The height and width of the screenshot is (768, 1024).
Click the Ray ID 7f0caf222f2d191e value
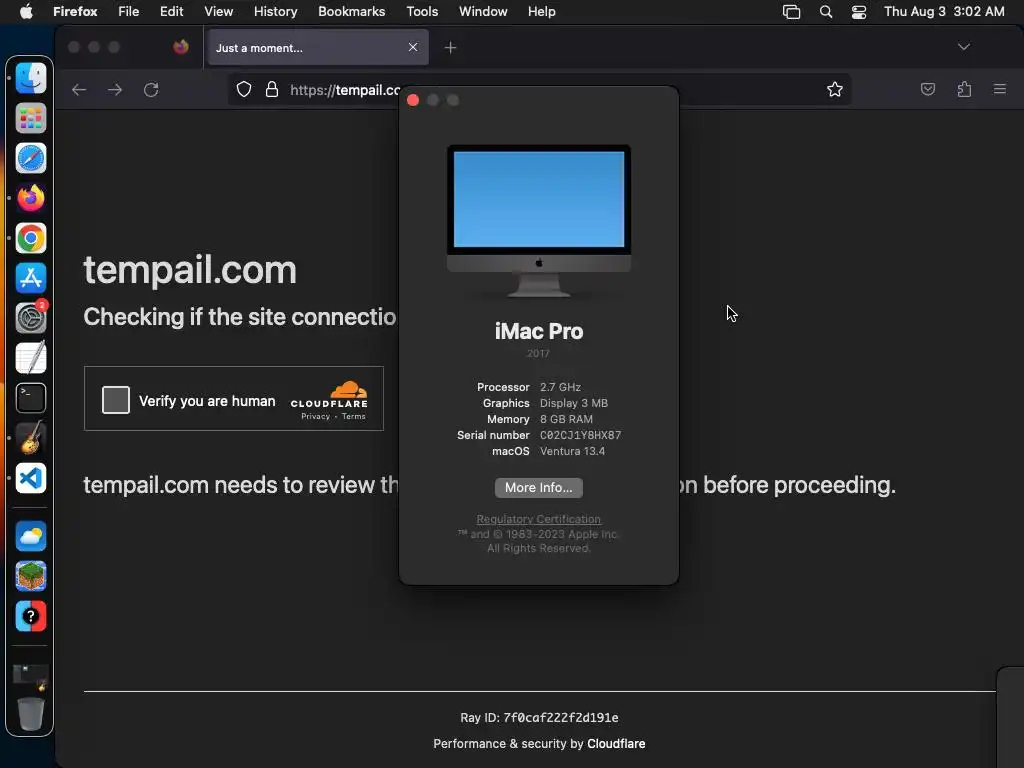click(x=560, y=718)
